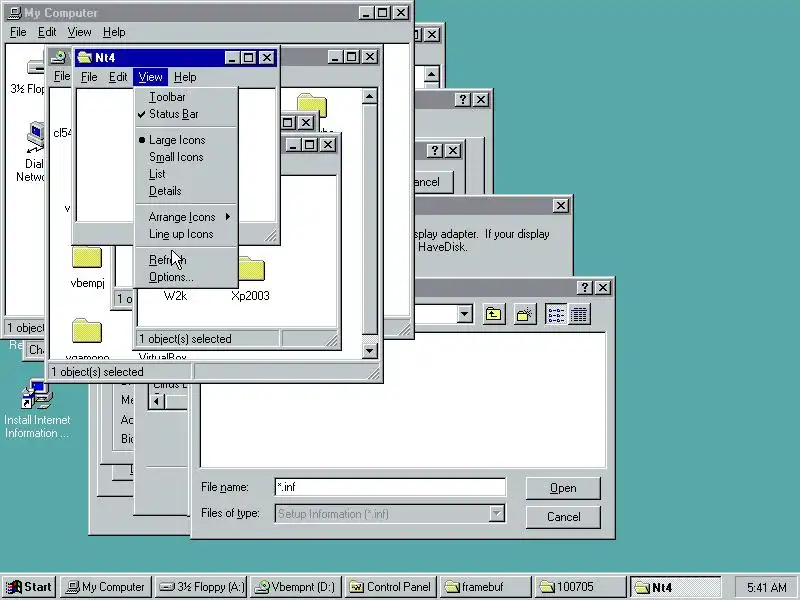Image resolution: width=800 pixels, height=600 pixels.
Task: Open the Nt4 window Help menu
Action: (x=185, y=77)
